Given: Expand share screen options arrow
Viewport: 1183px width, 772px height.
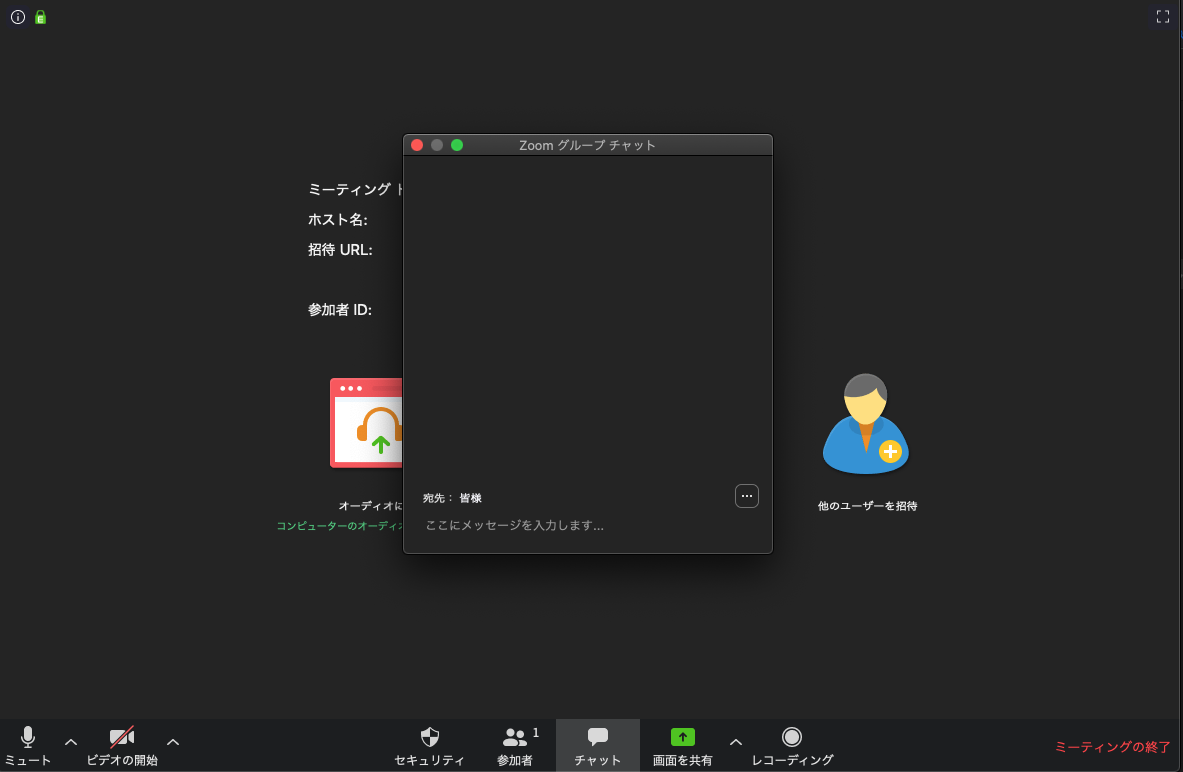Looking at the screenshot, I should [x=736, y=742].
